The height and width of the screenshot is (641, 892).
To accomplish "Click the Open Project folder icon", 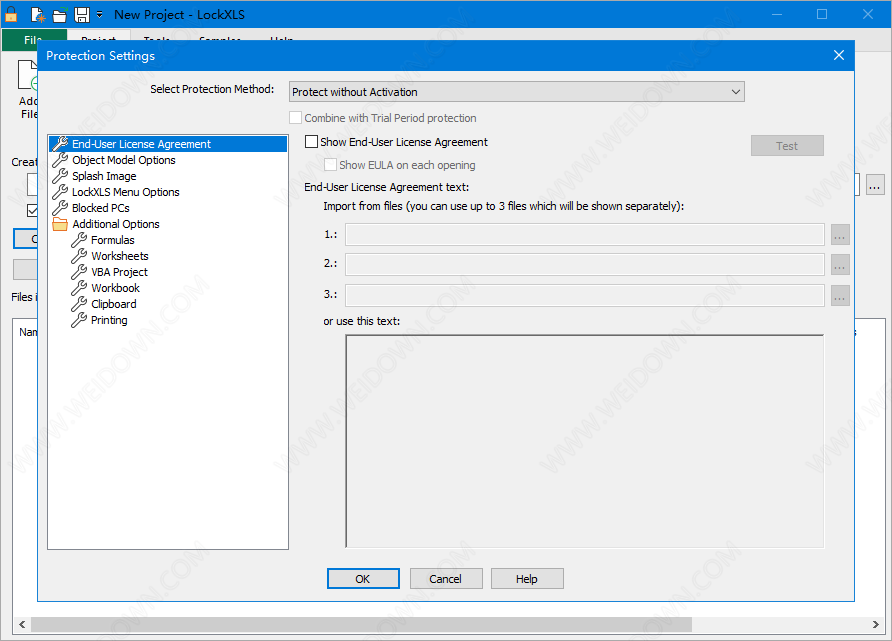I will point(60,15).
